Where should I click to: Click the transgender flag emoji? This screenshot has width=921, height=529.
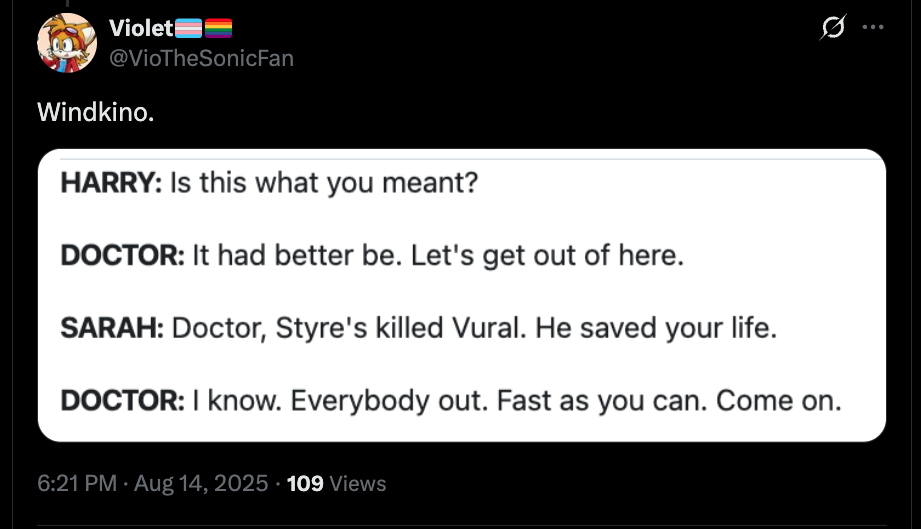(x=188, y=27)
